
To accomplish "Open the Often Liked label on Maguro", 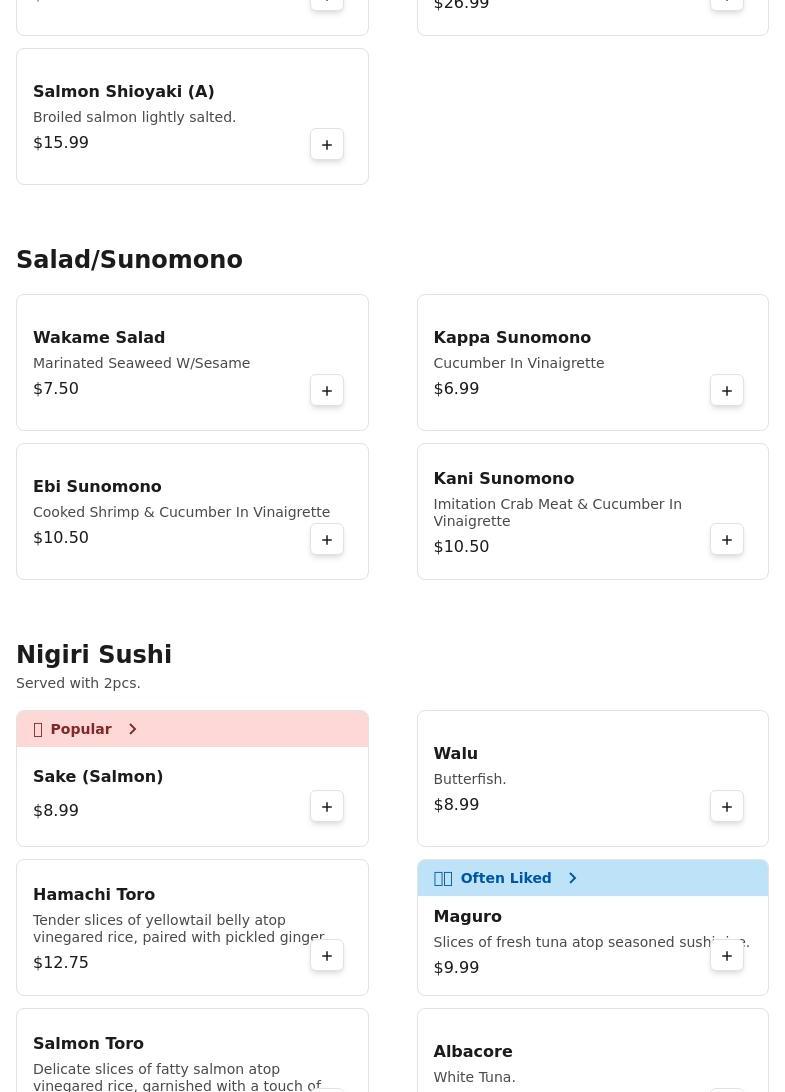I will click(505, 878).
